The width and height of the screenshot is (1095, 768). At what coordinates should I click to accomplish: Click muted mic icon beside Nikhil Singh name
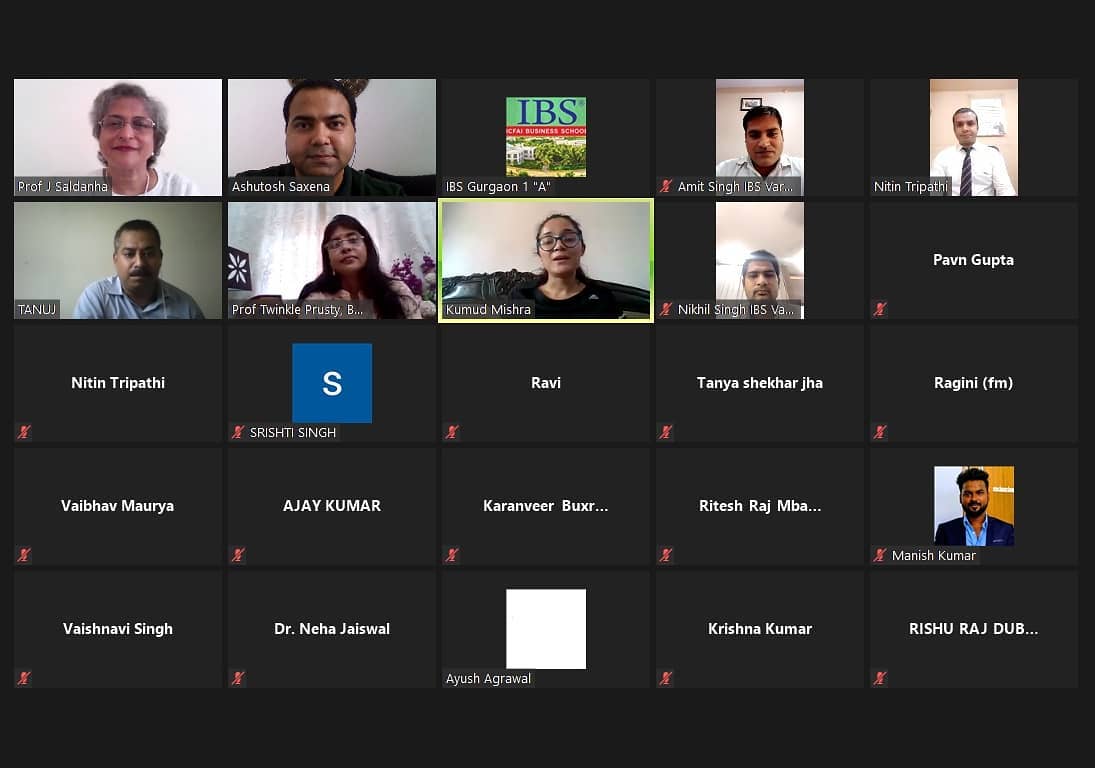[666, 309]
